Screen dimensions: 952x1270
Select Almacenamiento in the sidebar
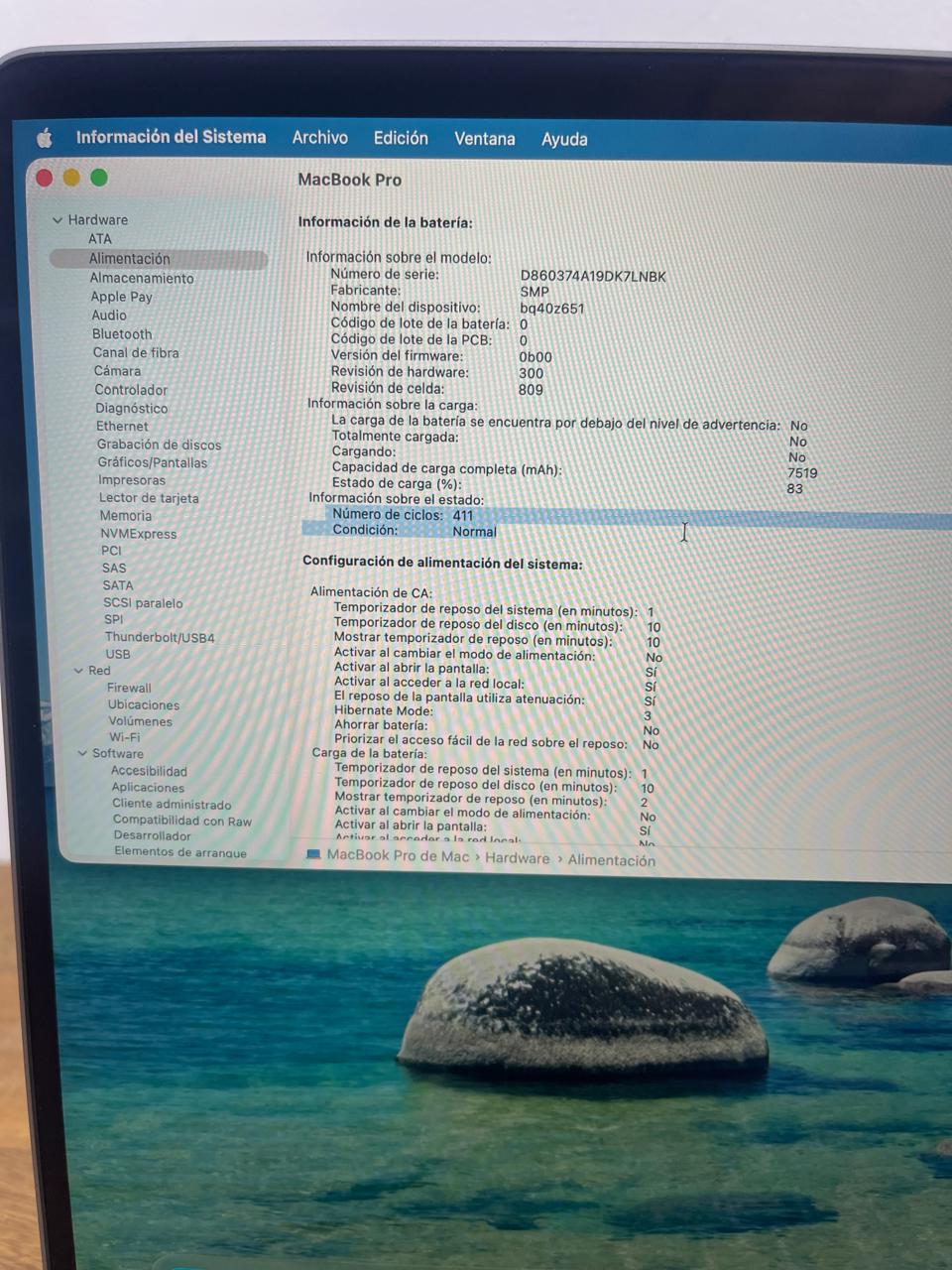point(142,278)
